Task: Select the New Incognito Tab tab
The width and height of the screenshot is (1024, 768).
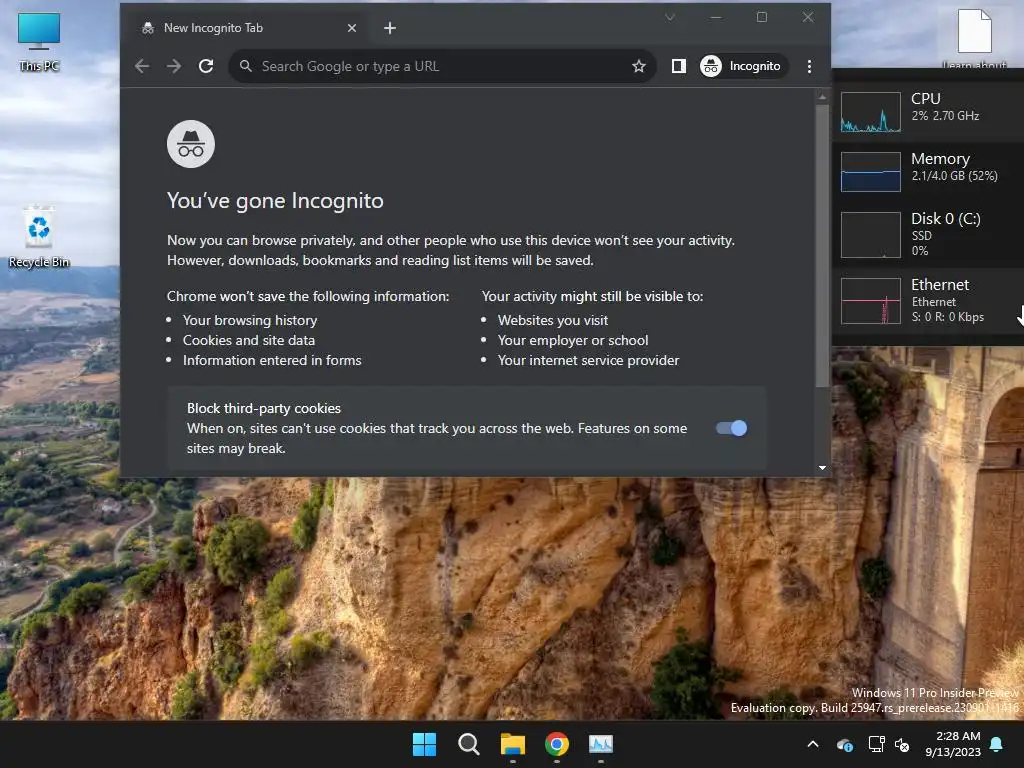Action: click(248, 28)
